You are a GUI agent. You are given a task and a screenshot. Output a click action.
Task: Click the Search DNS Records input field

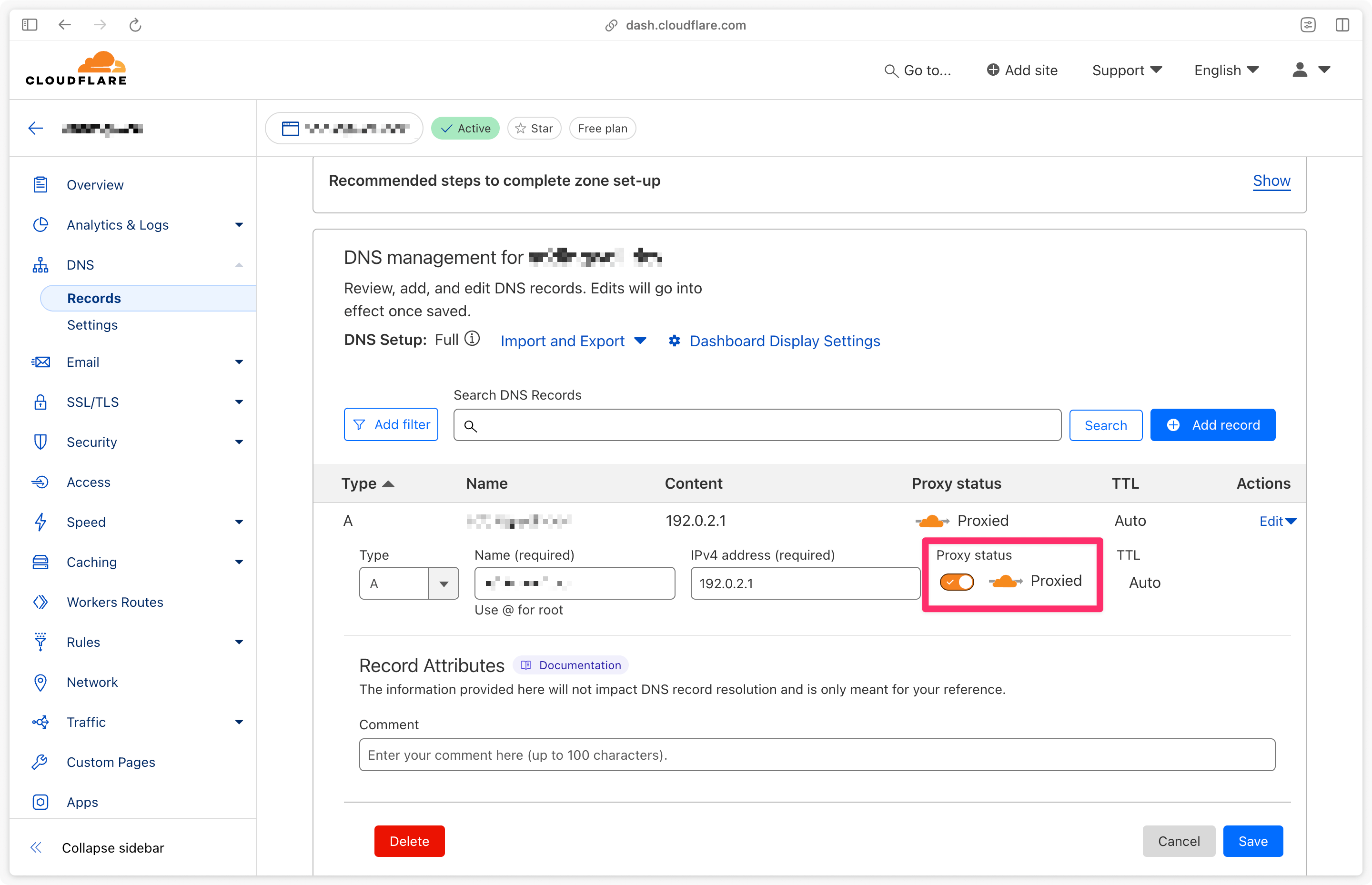pos(757,425)
